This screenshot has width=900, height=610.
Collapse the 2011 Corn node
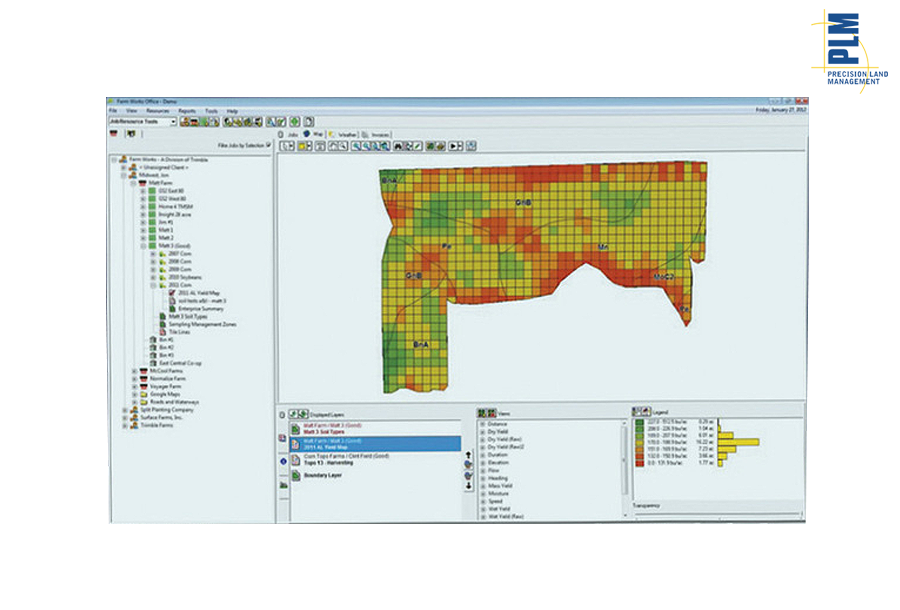click(x=153, y=285)
